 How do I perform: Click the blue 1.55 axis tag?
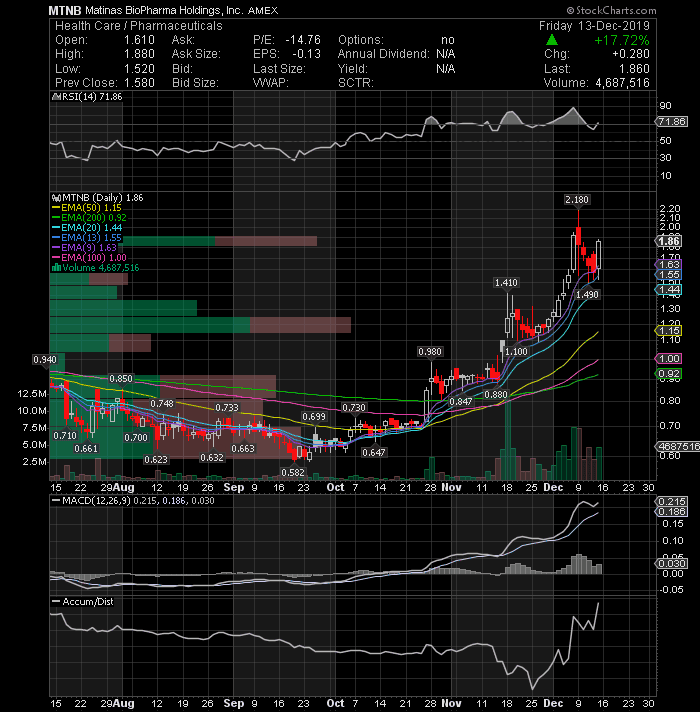pos(669,275)
